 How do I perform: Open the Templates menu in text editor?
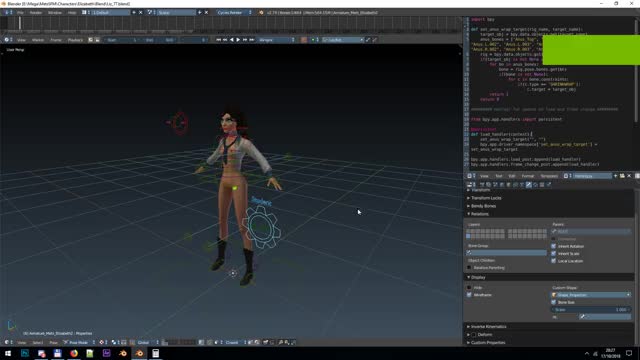tap(549, 176)
